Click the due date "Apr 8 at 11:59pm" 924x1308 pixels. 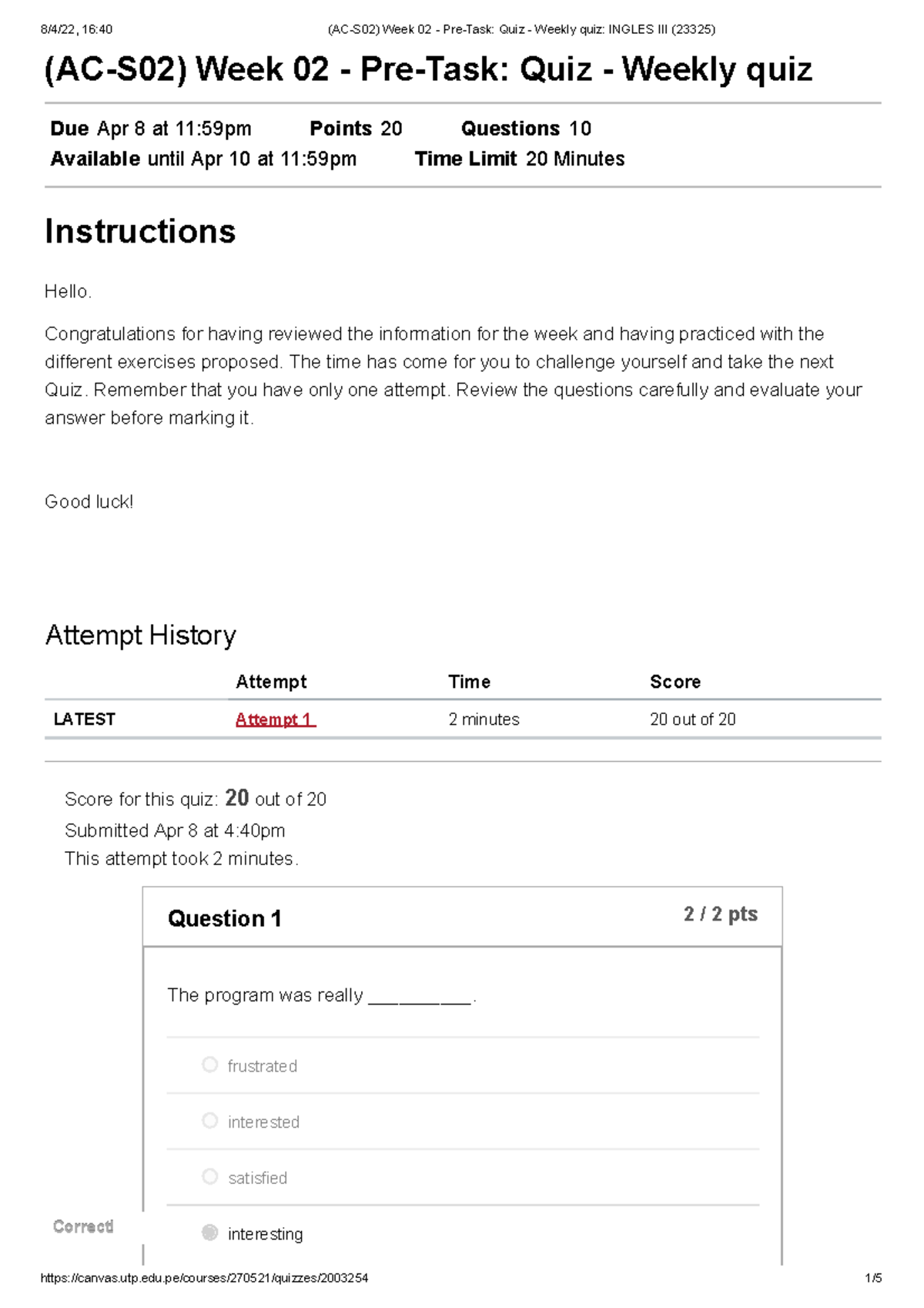coord(173,128)
